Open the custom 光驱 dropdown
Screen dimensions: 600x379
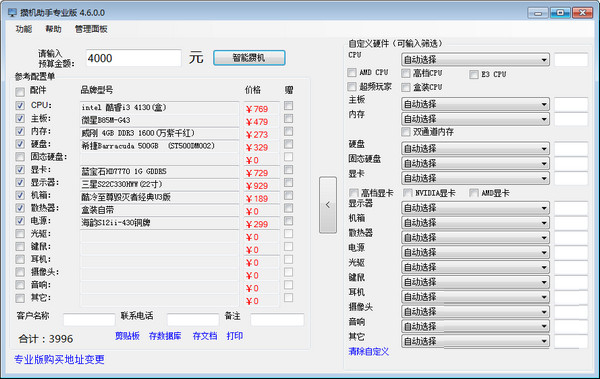pyautogui.click(x=475, y=267)
